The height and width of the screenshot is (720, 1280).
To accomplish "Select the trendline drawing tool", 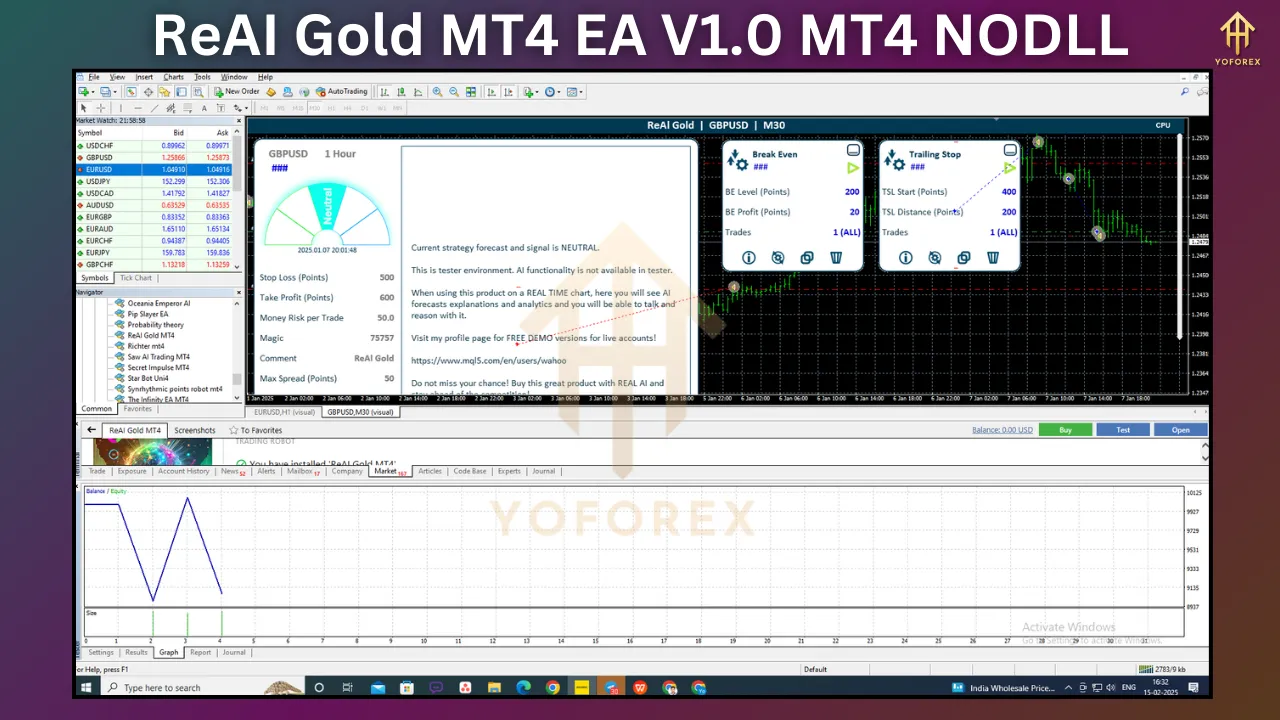I will (155, 108).
